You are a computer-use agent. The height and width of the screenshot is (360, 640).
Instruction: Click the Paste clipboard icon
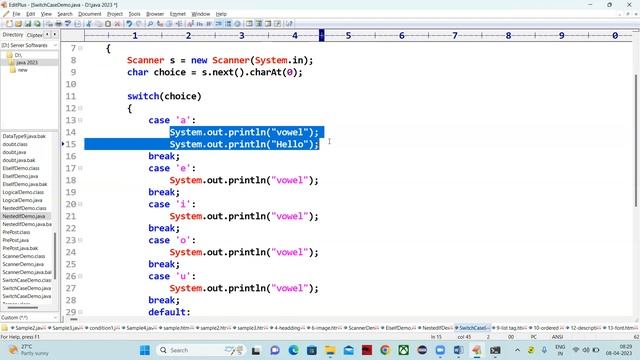click(108, 24)
